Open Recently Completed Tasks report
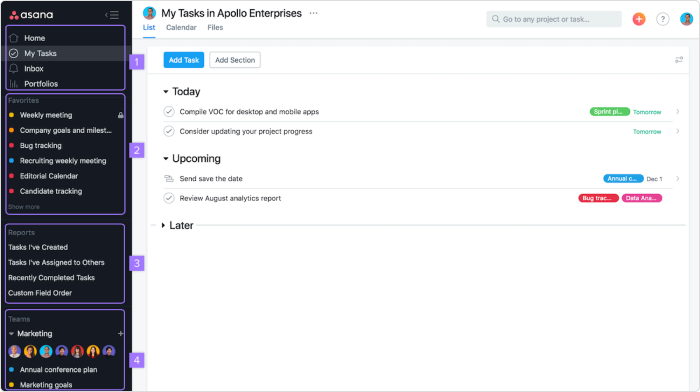 coord(51,278)
